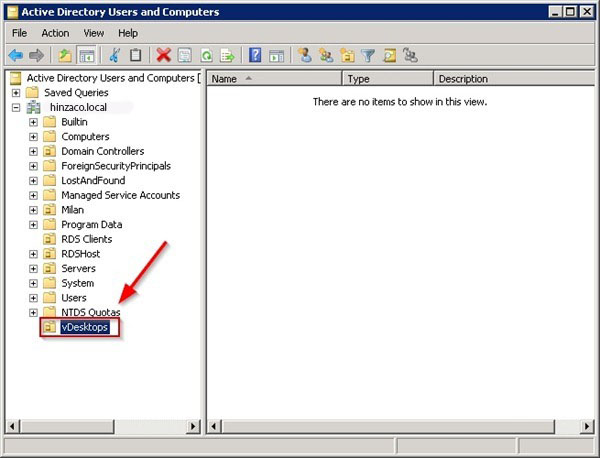The image size is (600, 458).
Task: Select the vDesktops organizational unit
Action: pyautogui.click(x=84, y=327)
